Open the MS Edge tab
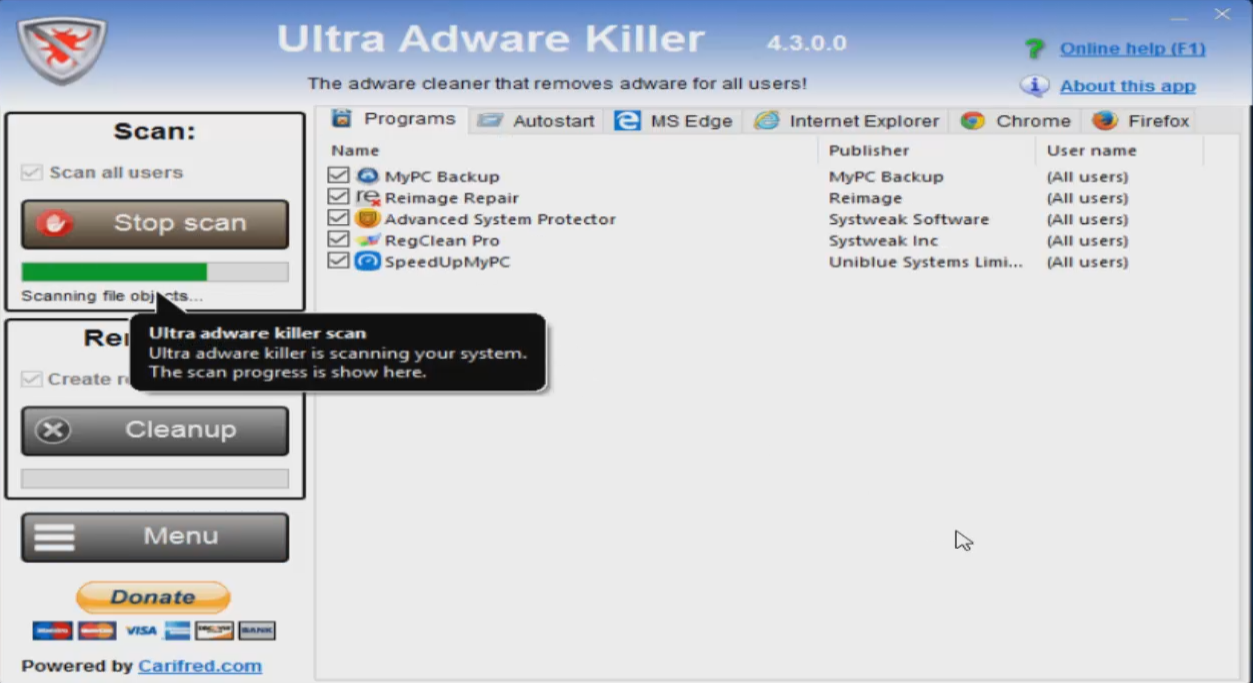 click(x=673, y=121)
